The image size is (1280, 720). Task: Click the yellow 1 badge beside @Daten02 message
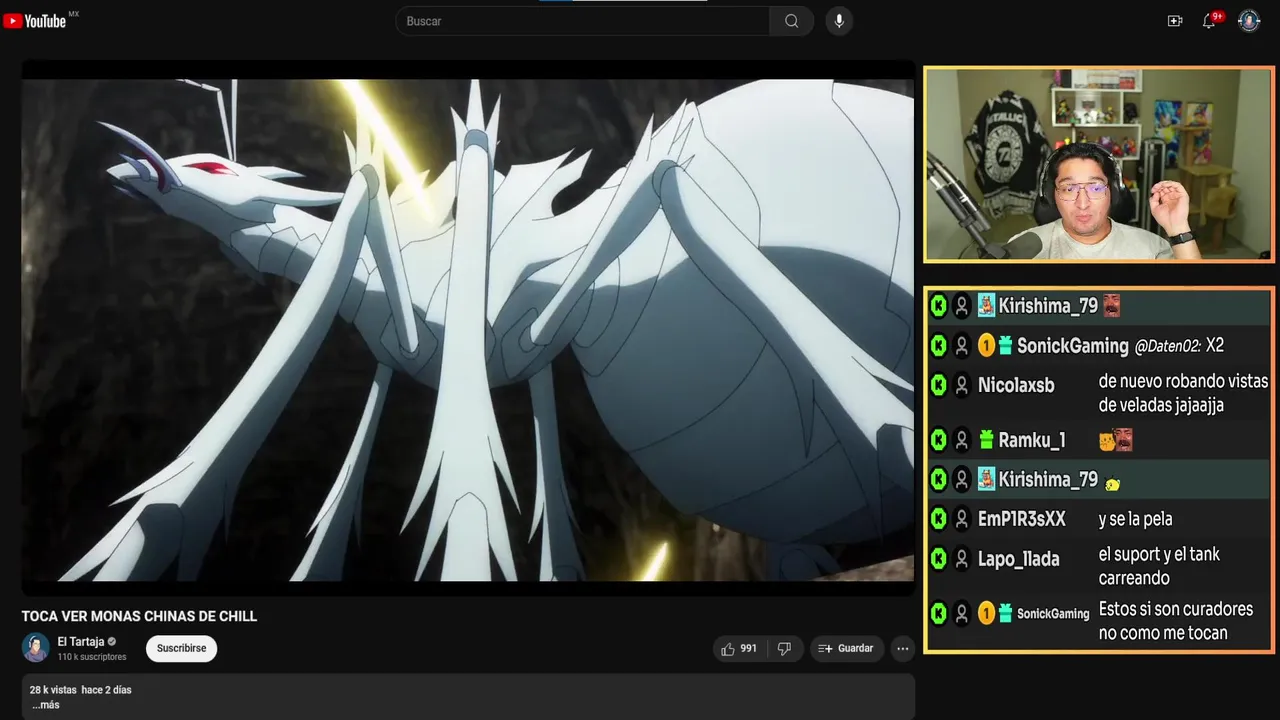[x=986, y=346]
